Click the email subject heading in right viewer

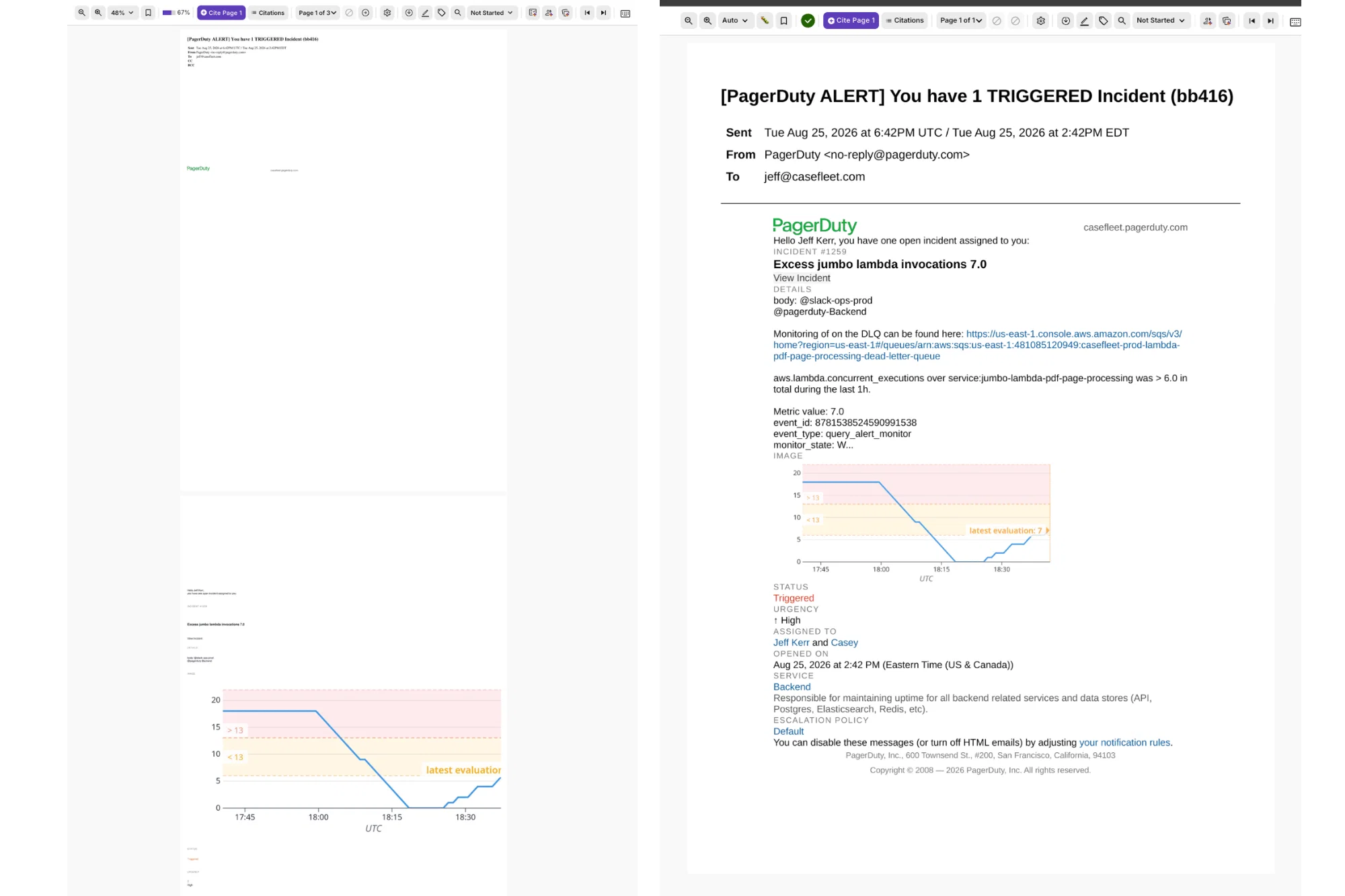[x=977, y=96]
